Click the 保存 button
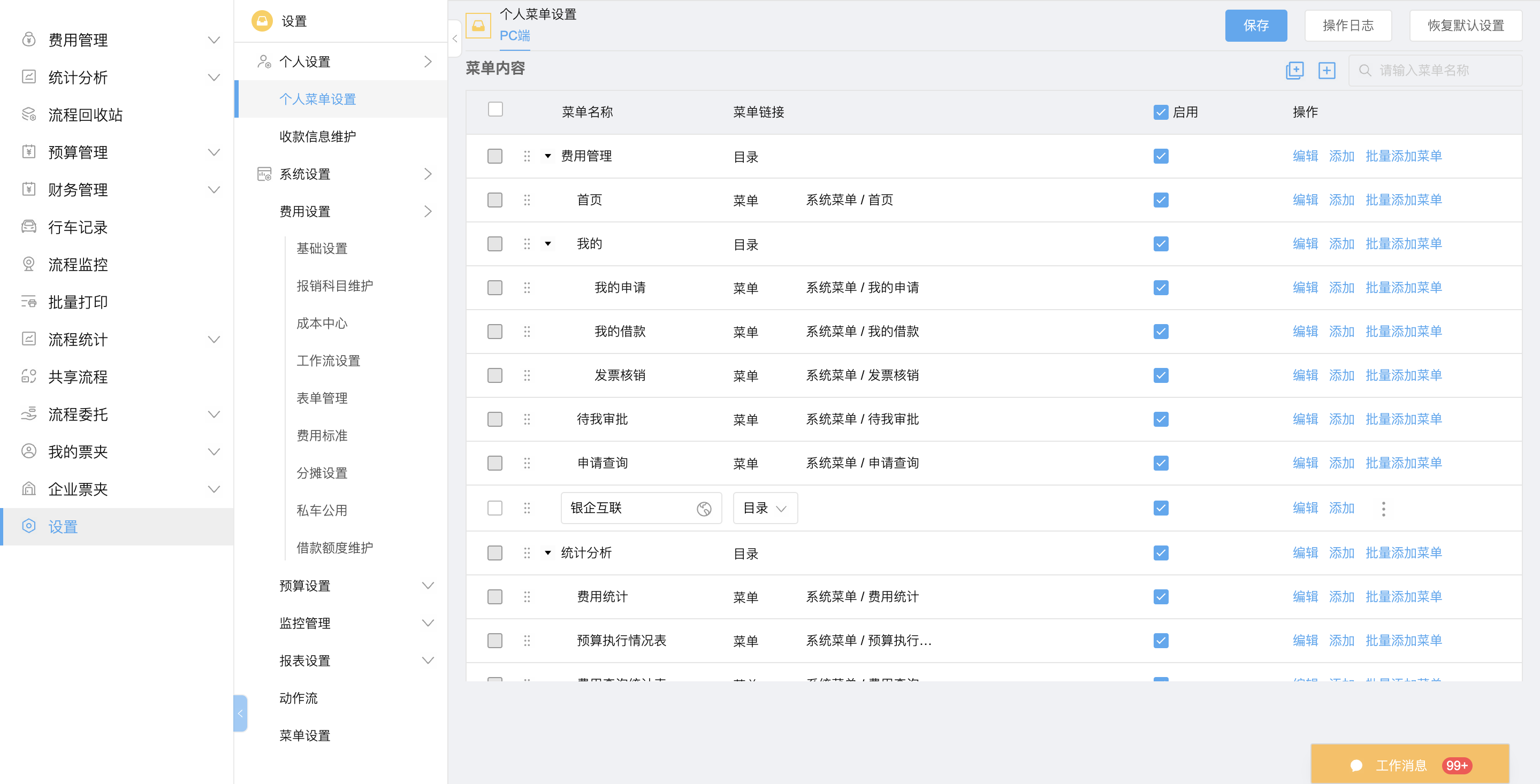This screenshot has width=1540, height=784. pyautogui.click(x=1255, y=25)
